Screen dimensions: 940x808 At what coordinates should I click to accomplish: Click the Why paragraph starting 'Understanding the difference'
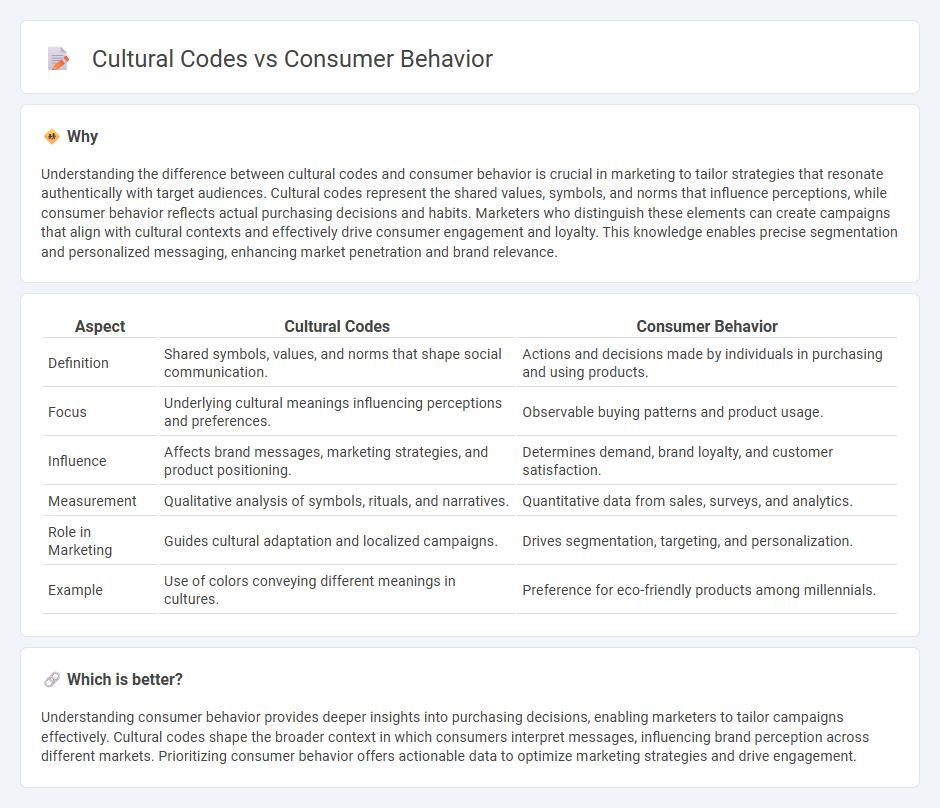[x=469, y=213]
